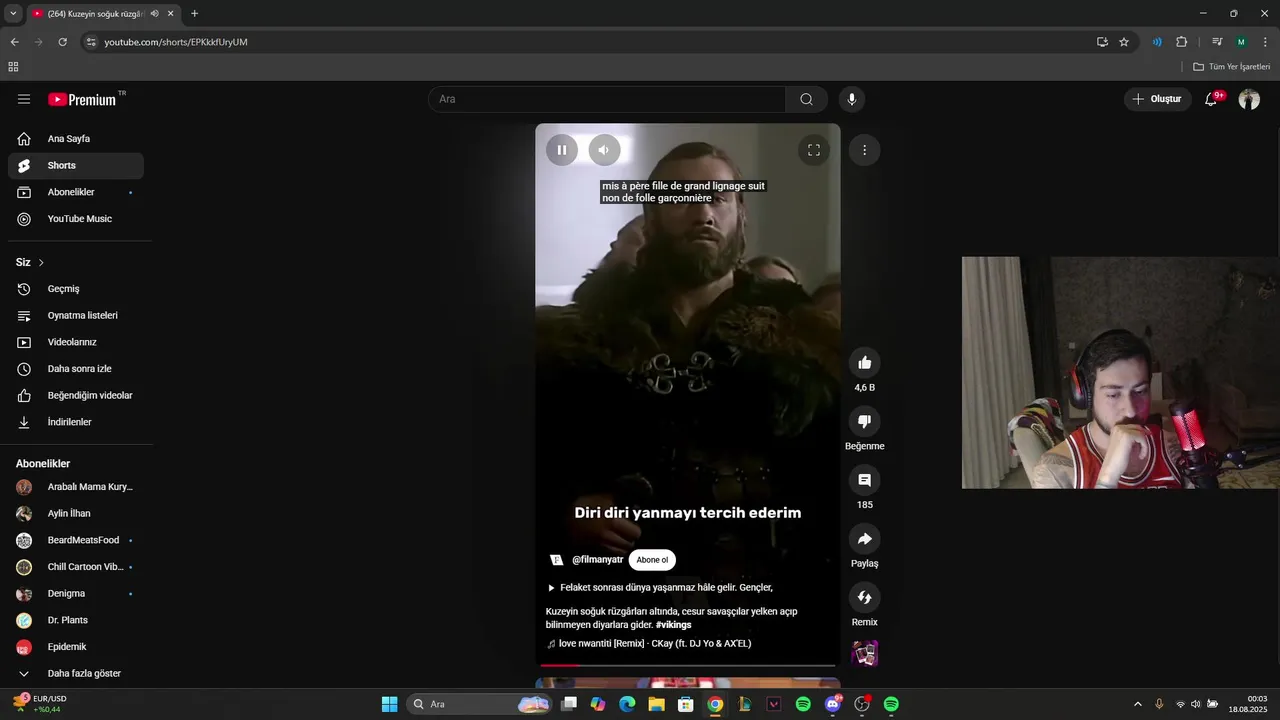Open Dr. Plants channel

[76, 620]
